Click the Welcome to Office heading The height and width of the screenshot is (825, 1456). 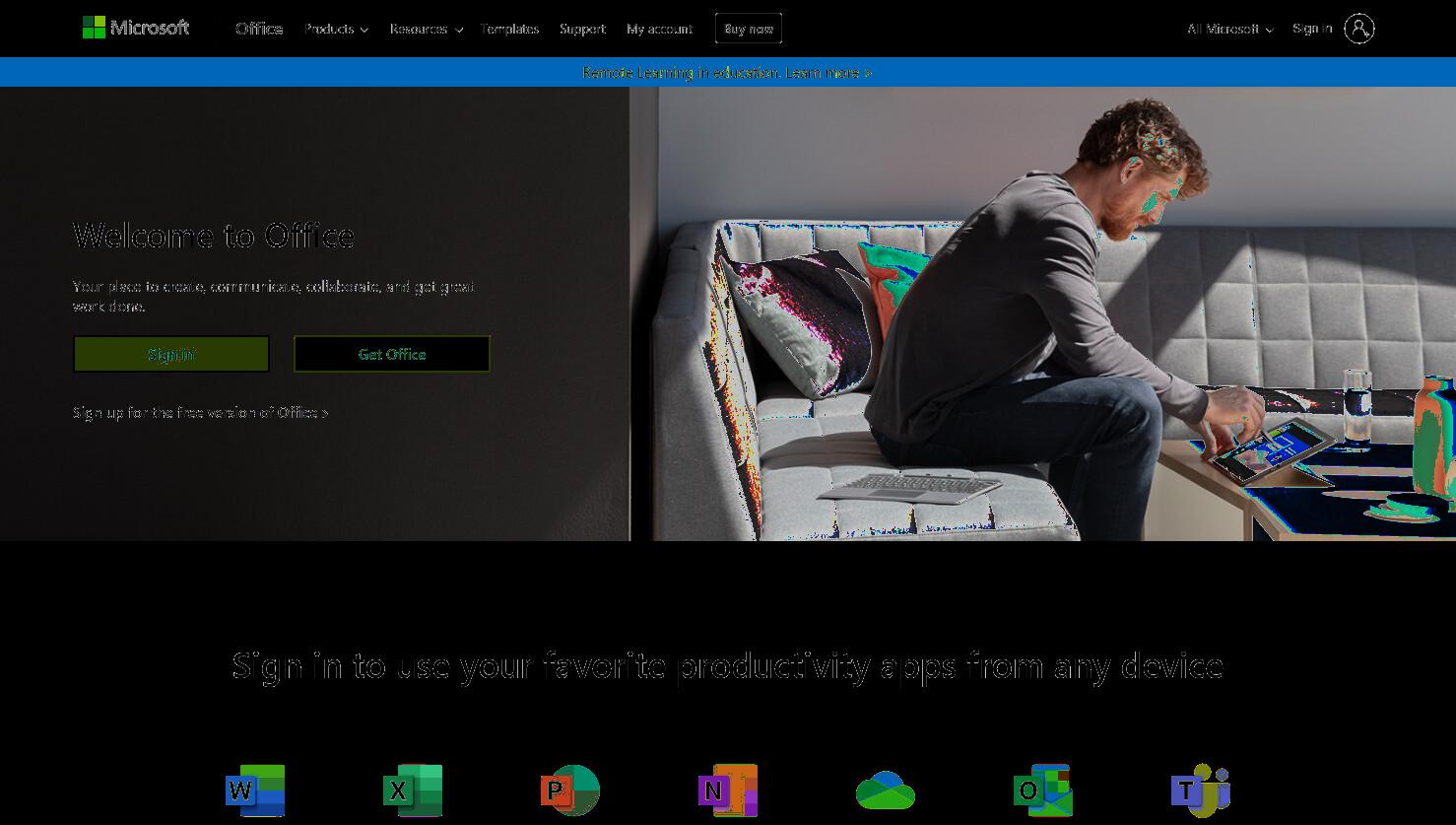pos(214,236)
